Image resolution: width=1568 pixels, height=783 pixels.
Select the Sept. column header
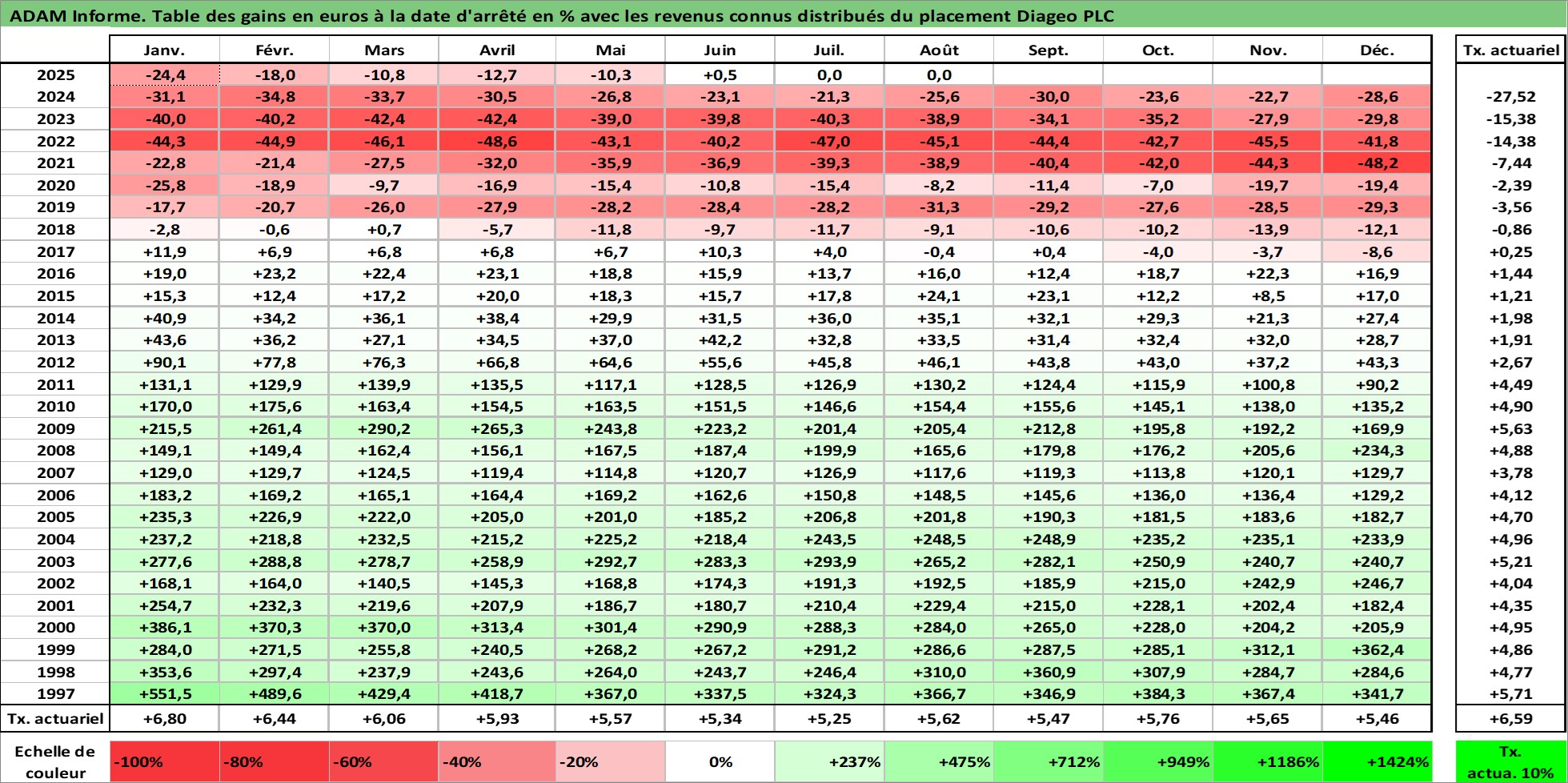(1049, 50)
